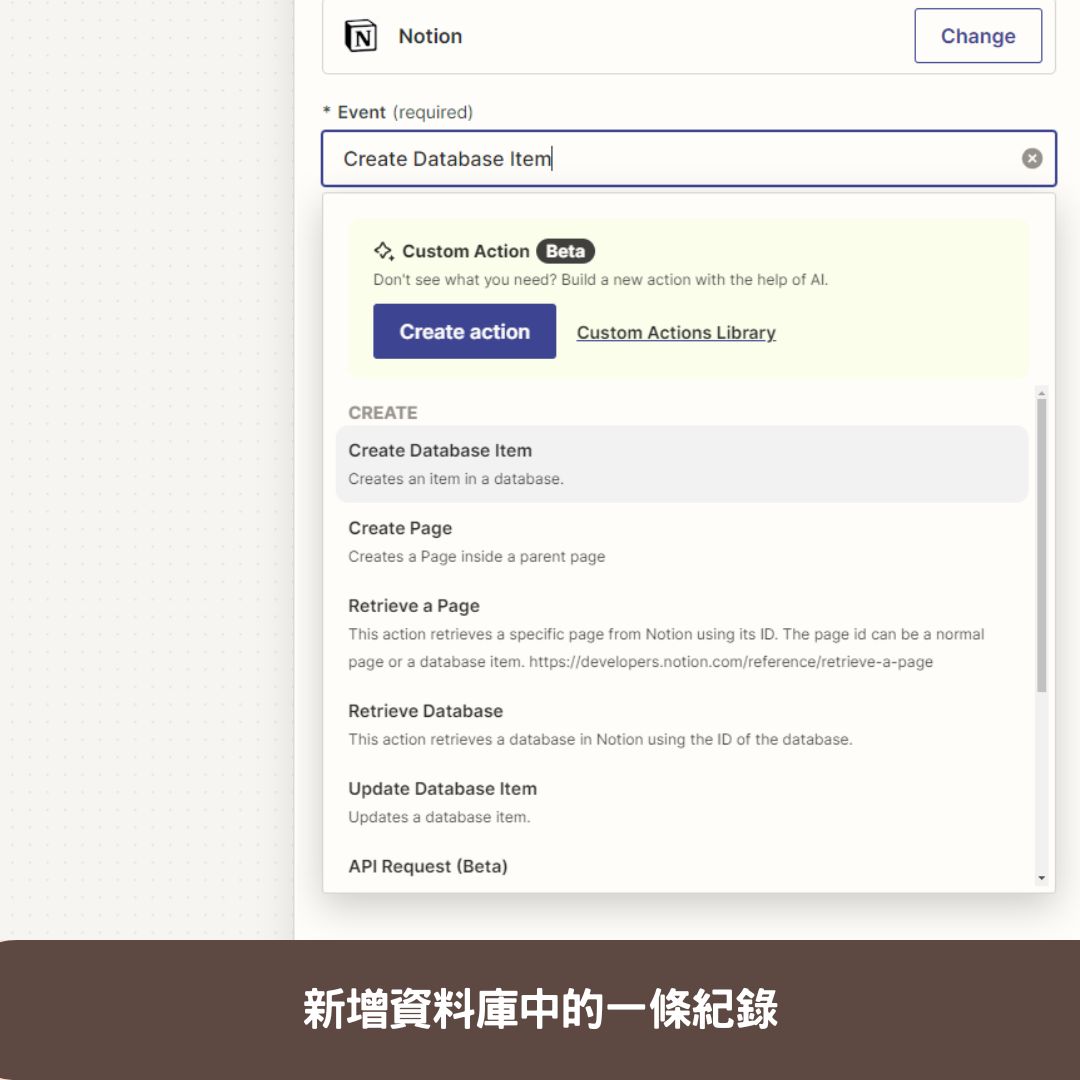Click the Notion app name label
This screenshot has width=1080, height=1080.
(x=430, y=35)
